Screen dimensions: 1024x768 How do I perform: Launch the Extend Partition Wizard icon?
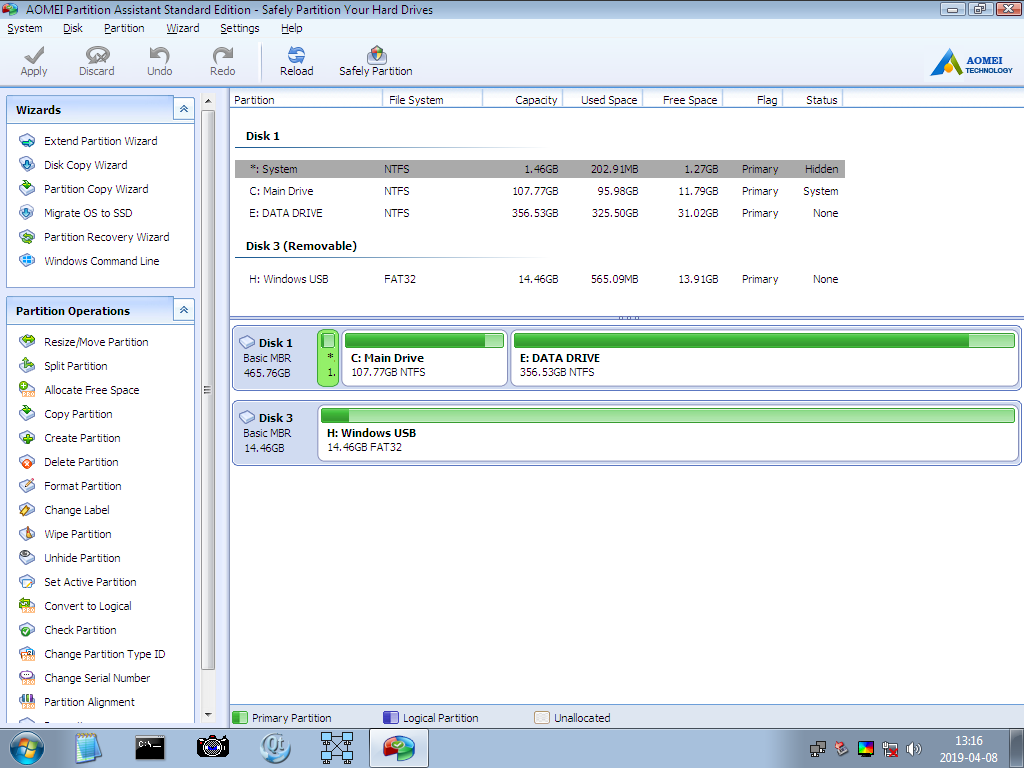click(x=27, y=140)
